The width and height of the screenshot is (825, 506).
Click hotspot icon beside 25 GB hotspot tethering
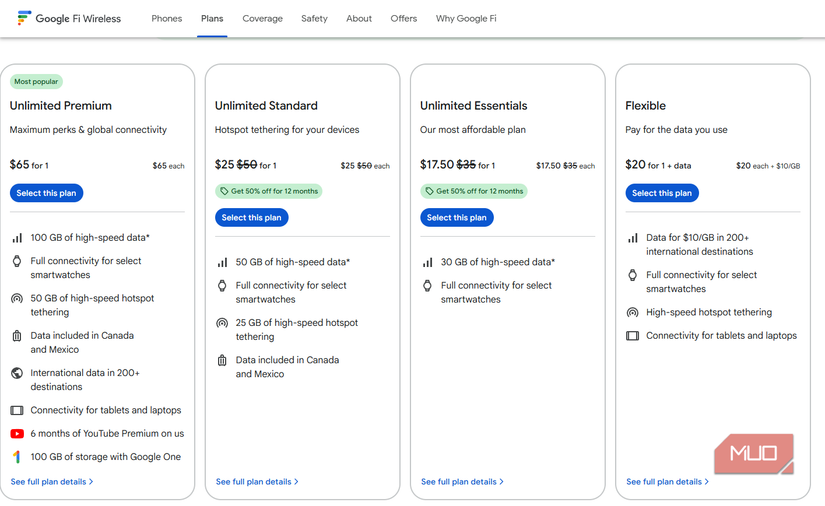pos(222,323)
